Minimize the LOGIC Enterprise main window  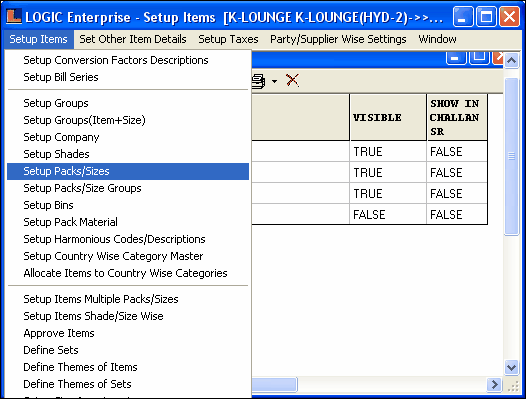463,16
